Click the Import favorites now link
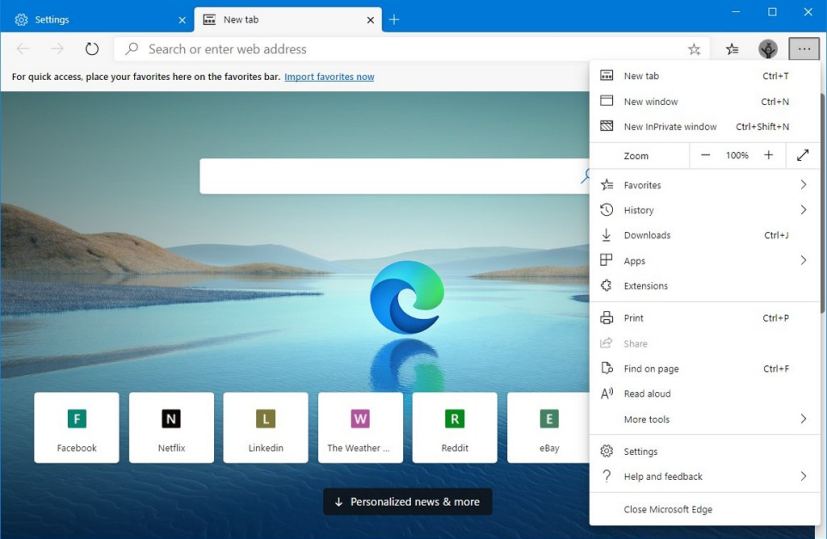 [329, 77]
